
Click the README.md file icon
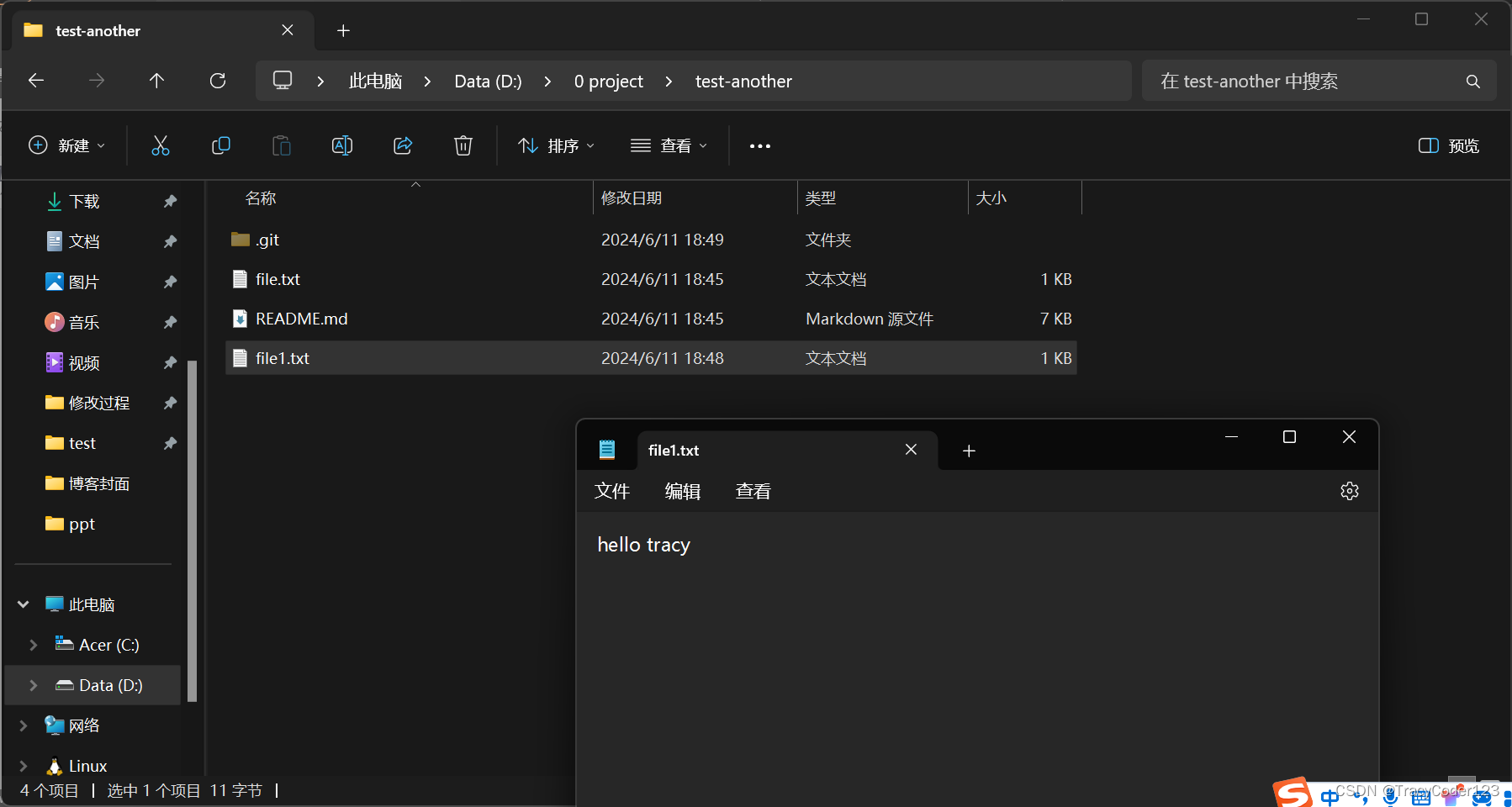pyautogui.click(x=241, y=319)
